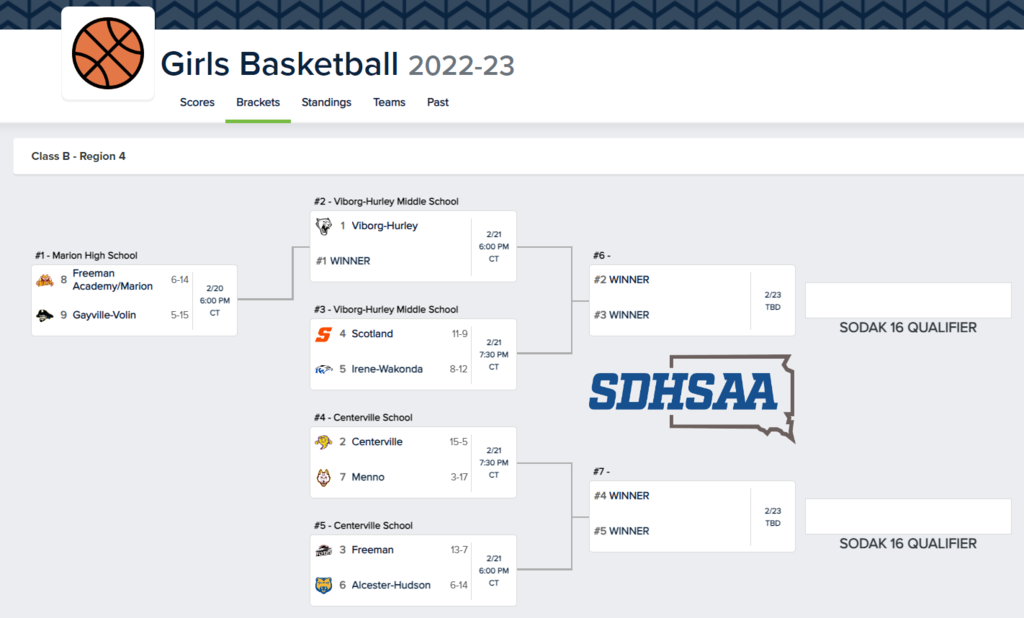This screenshot has width=1024, height=618.
Task: Click the Centerville team logo
Action: tap(324, 442)
